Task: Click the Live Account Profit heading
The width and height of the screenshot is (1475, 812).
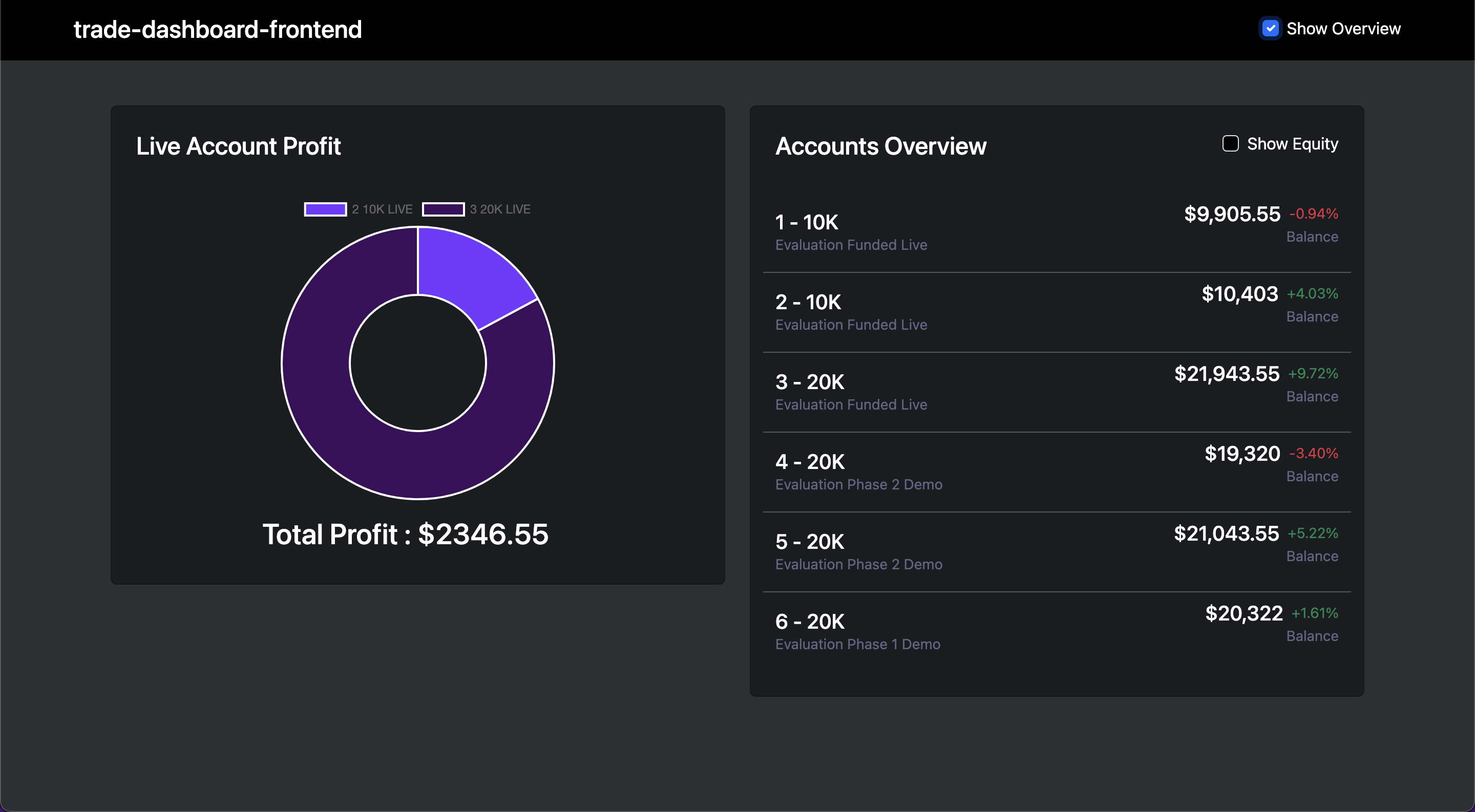Action: (x=238, y=146)
